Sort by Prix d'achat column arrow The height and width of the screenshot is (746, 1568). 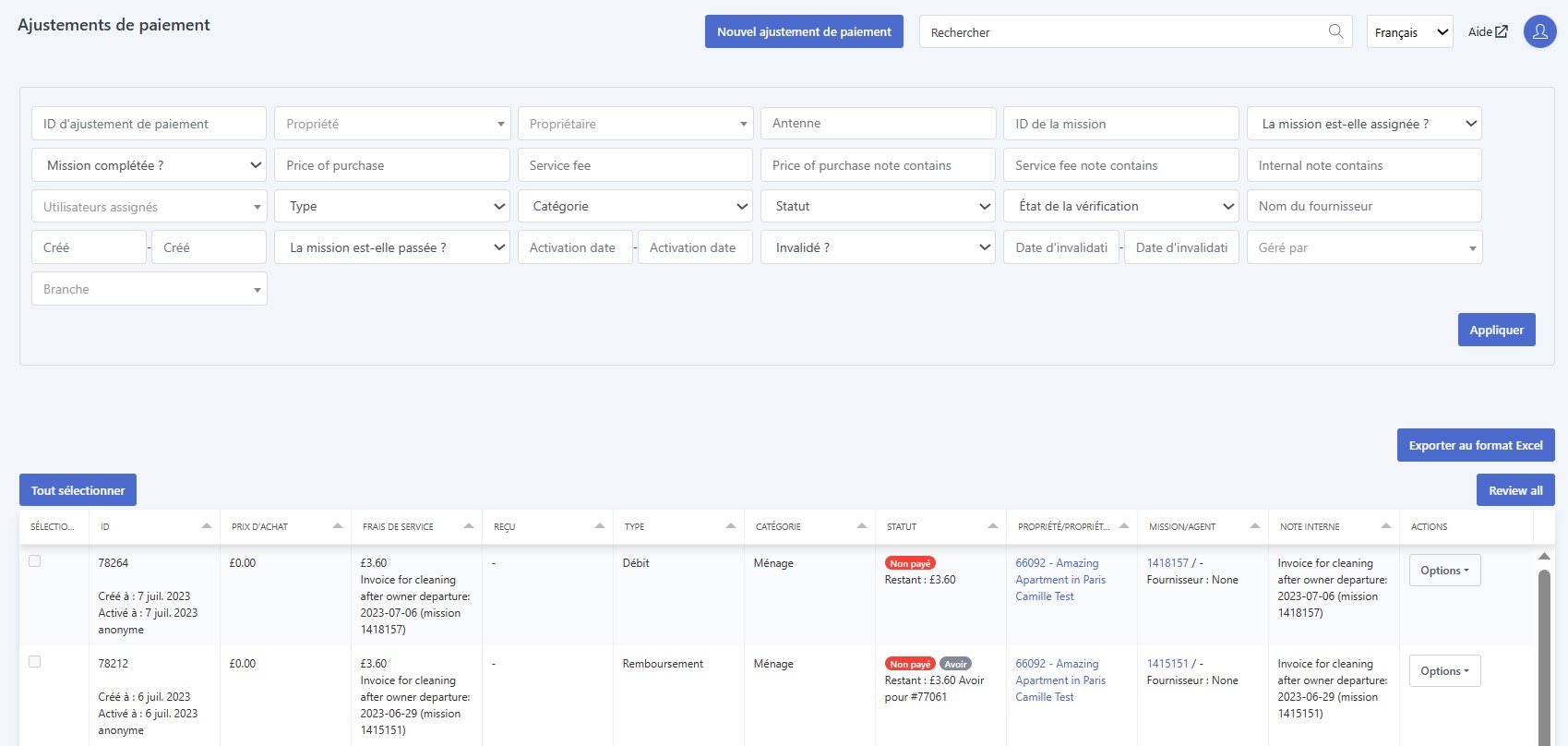point(338,526)
